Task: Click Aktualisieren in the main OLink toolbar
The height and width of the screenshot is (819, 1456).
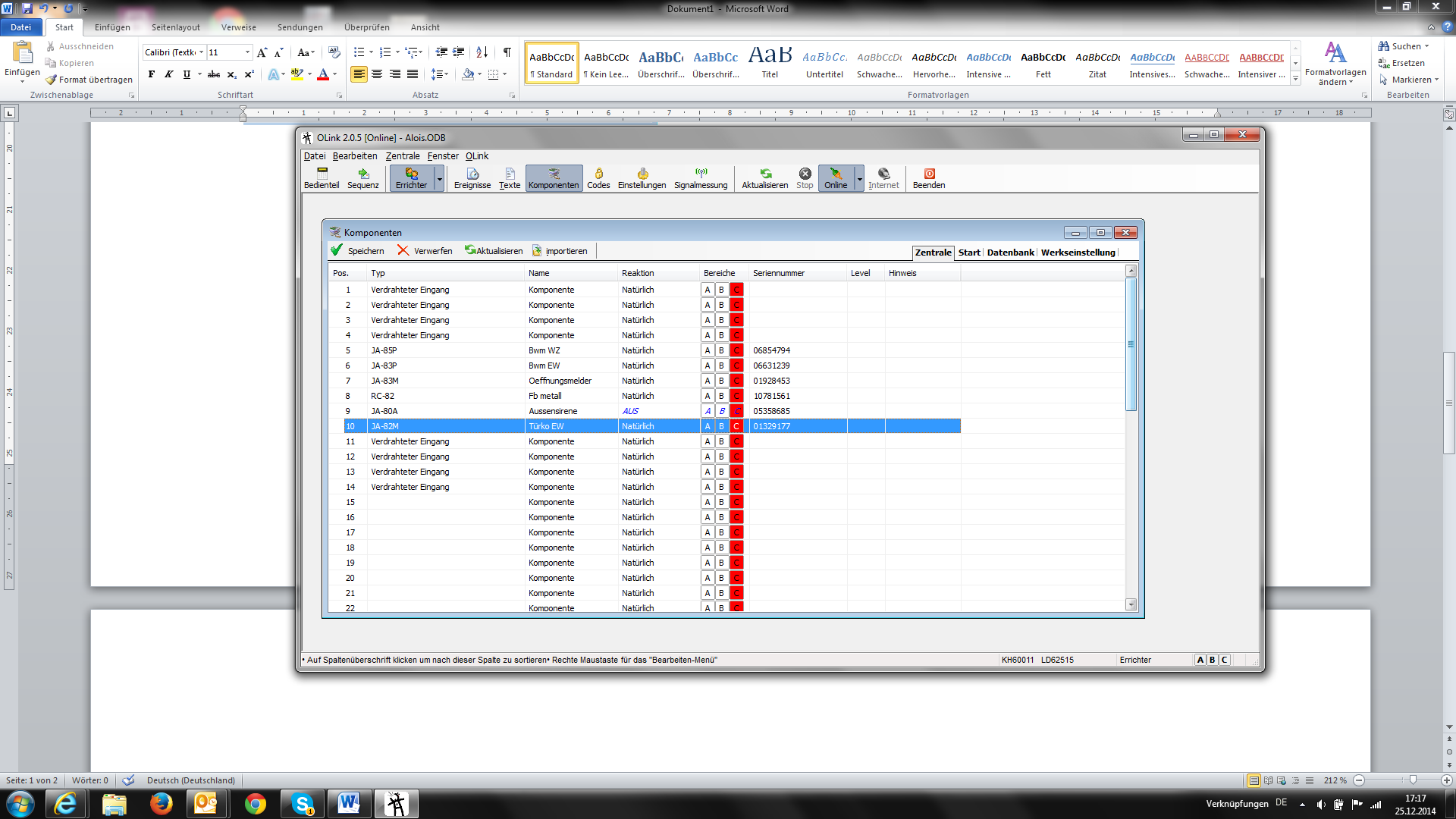Action: click(x=764, y=178)
